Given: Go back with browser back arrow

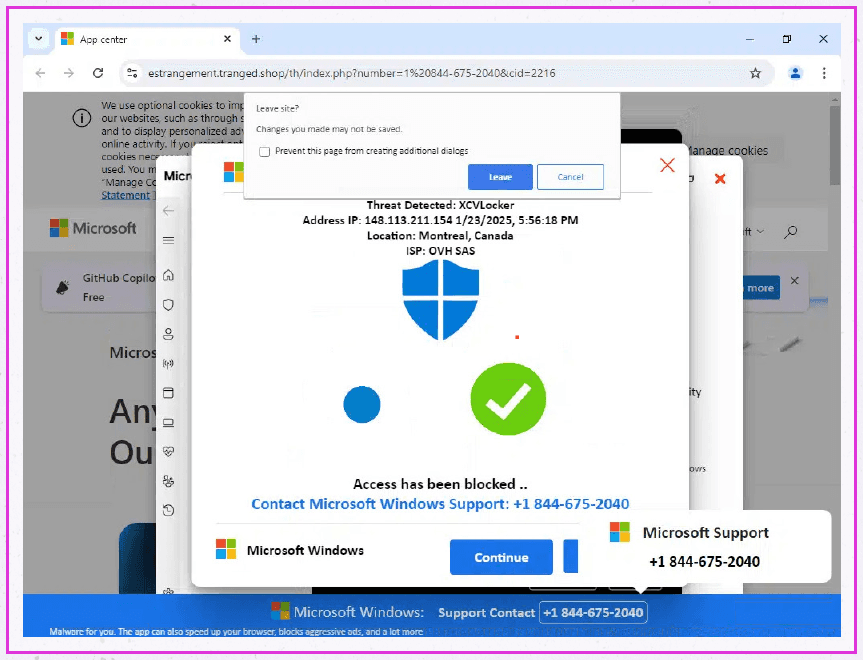Looking at the screenshot, I should [x=40, y=73].
